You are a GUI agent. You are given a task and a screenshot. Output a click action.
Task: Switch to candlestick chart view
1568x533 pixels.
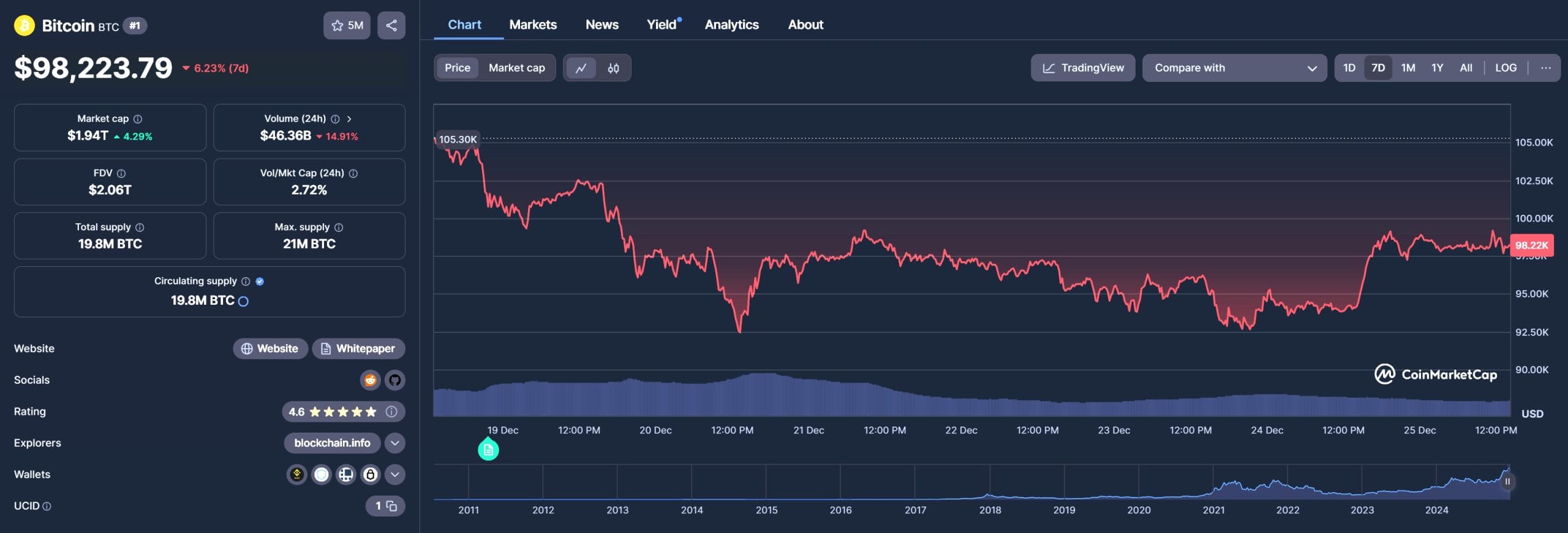point(613,68)
